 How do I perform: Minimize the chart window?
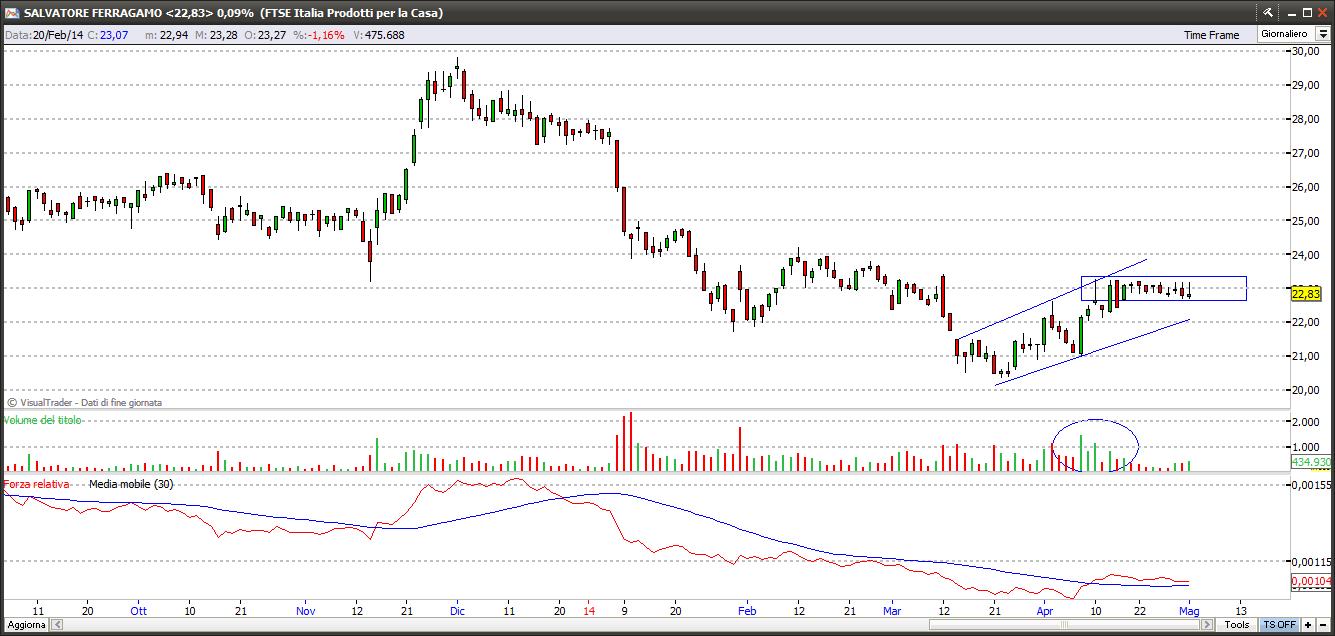1292,14
